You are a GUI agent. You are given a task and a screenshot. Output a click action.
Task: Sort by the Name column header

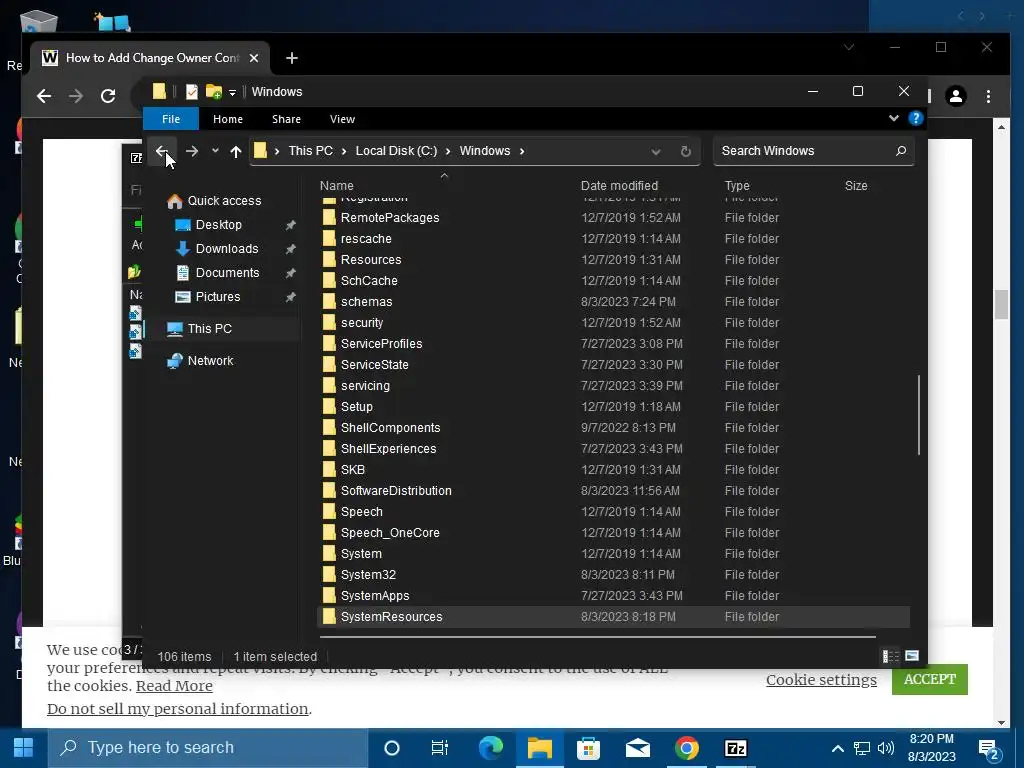pos(336,185)
